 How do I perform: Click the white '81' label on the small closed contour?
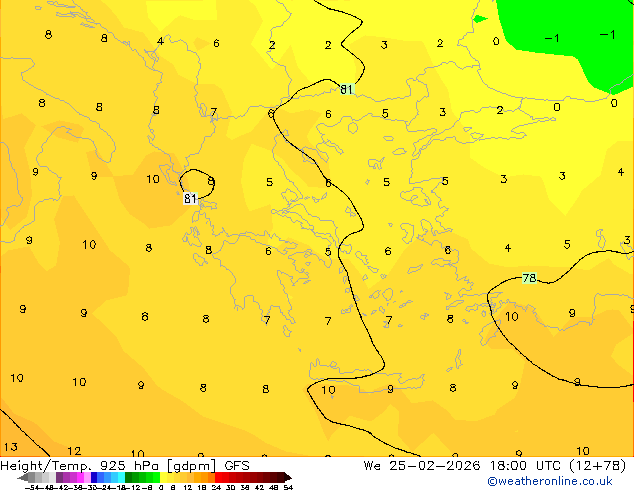point(190,199)
